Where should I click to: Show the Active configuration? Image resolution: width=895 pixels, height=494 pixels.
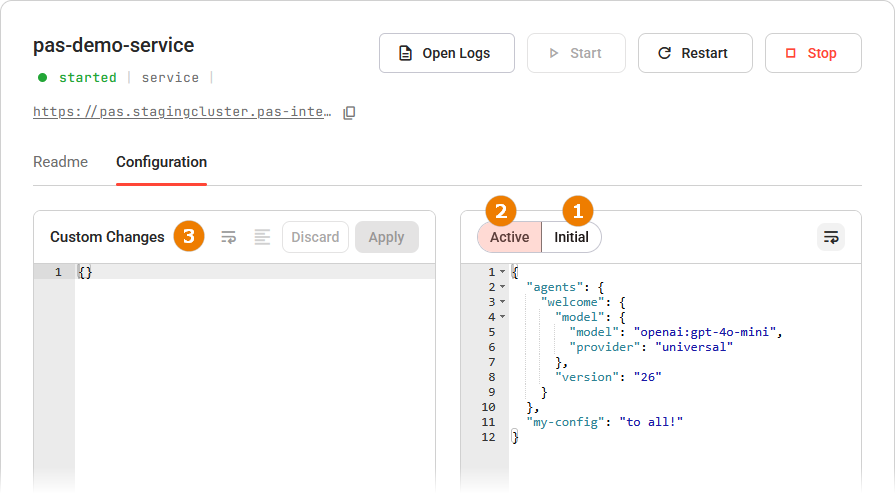(510, 237)
